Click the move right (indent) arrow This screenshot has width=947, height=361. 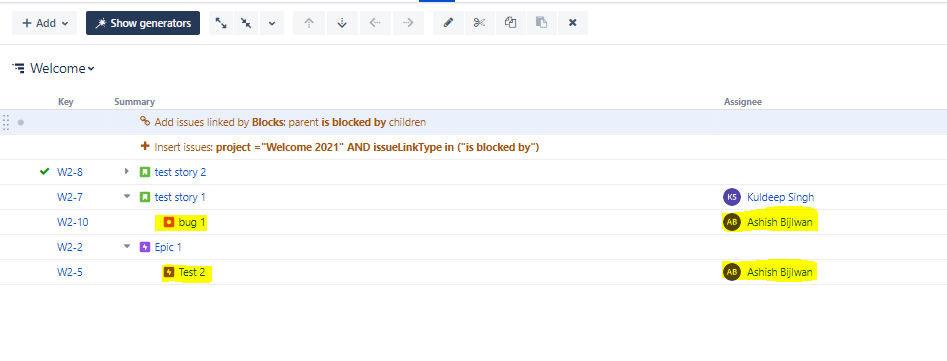coord(408,23)
